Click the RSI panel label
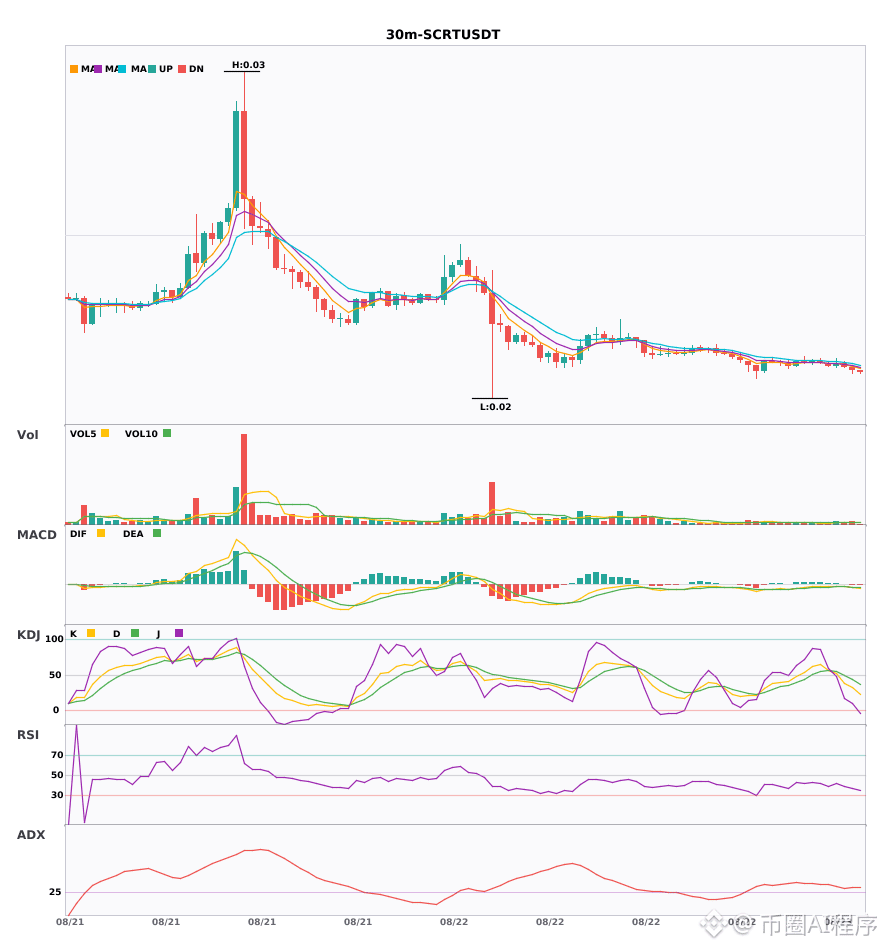Screen dimensions: 885x950 pyautogui.click(x=28, y=735)
